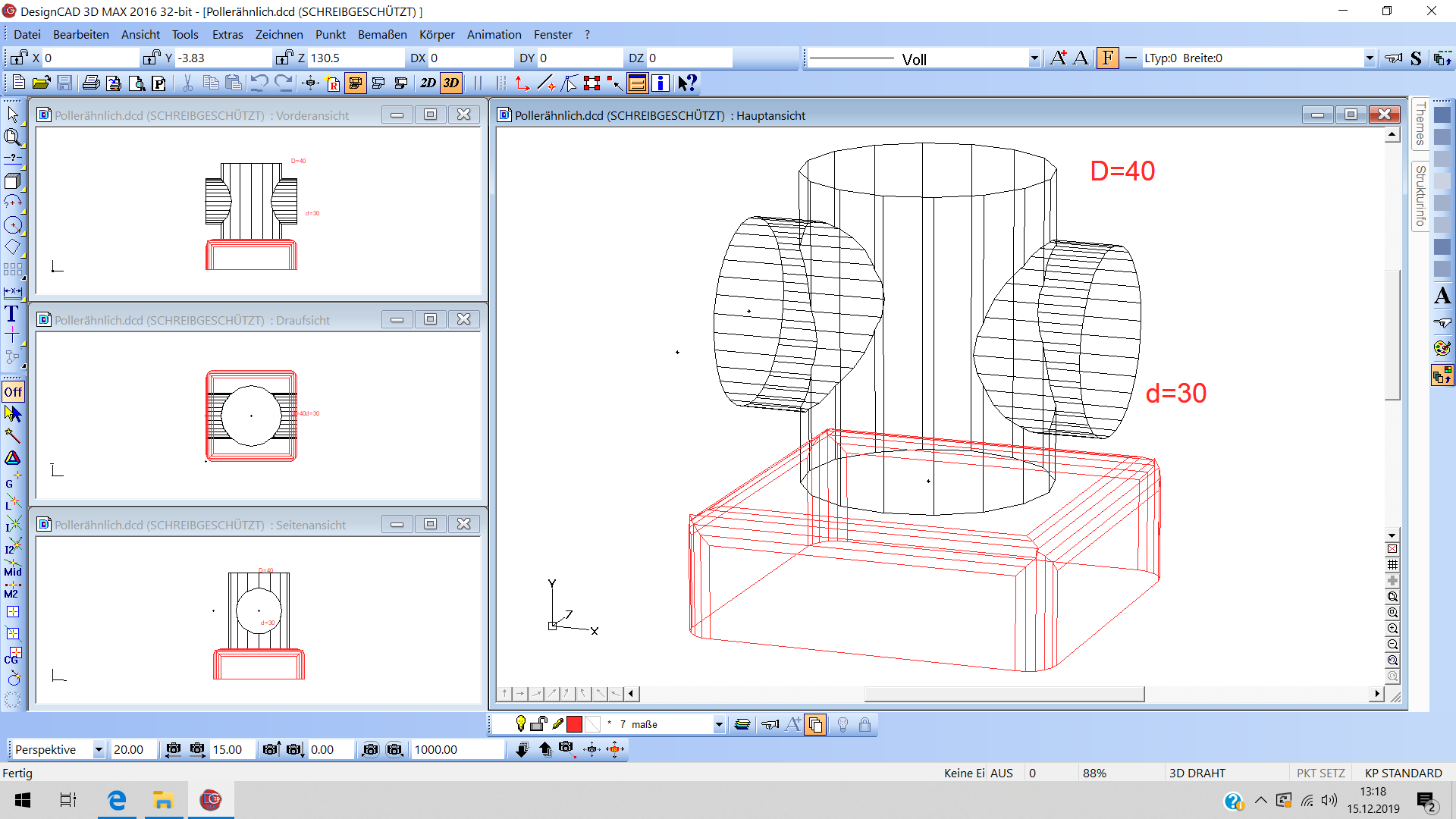Open the Körper menu
Viewport: 1456px width, 819px height.
[x=437, y=34]
